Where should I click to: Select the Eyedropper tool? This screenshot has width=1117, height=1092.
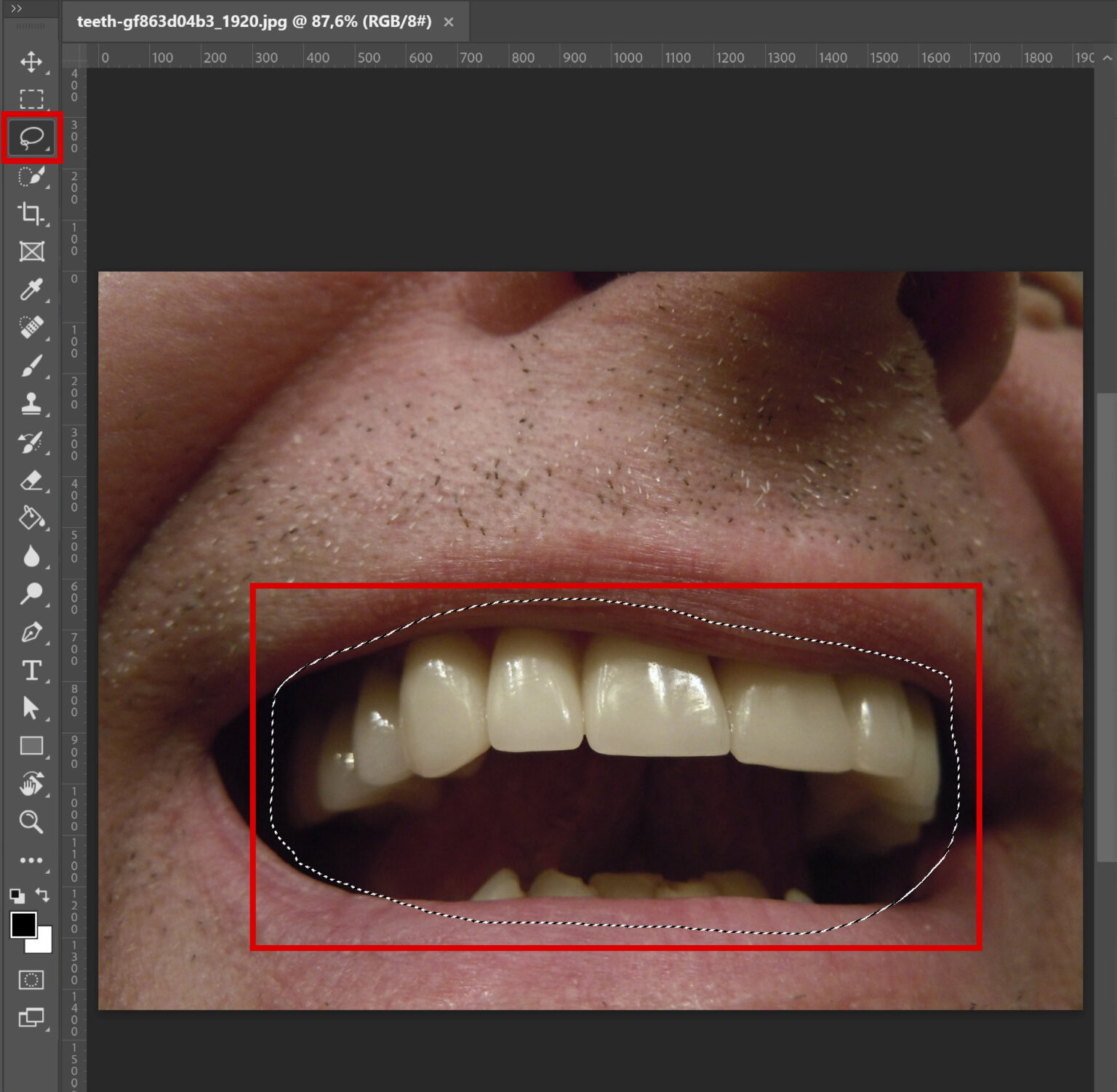(x=31, y=290)
